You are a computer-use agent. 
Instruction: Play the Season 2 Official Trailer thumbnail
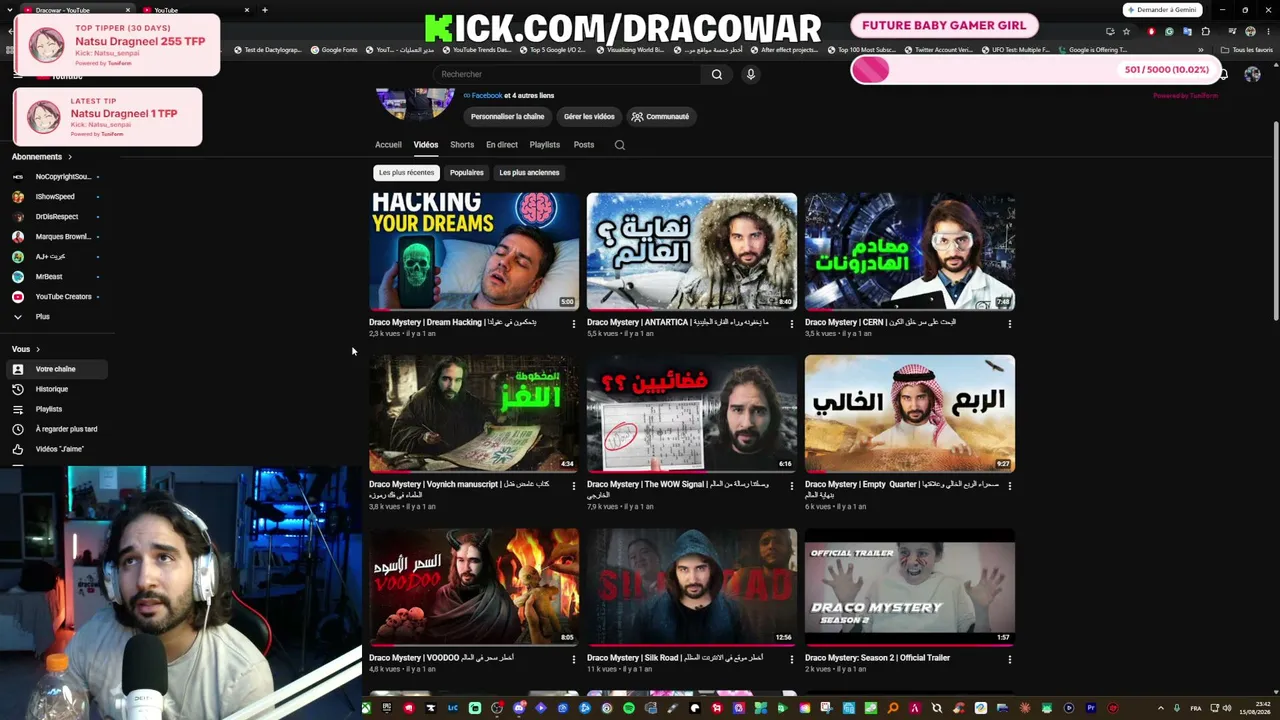pyautogui.click(x=910, y=587)
